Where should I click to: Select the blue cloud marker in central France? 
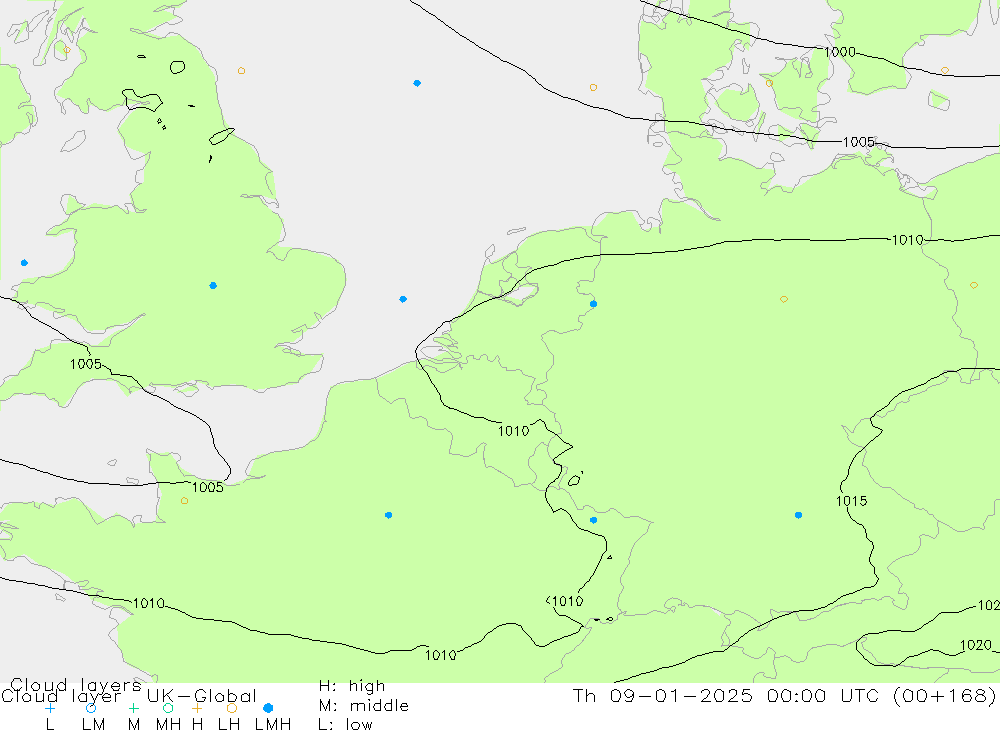[x=388, y=515]
